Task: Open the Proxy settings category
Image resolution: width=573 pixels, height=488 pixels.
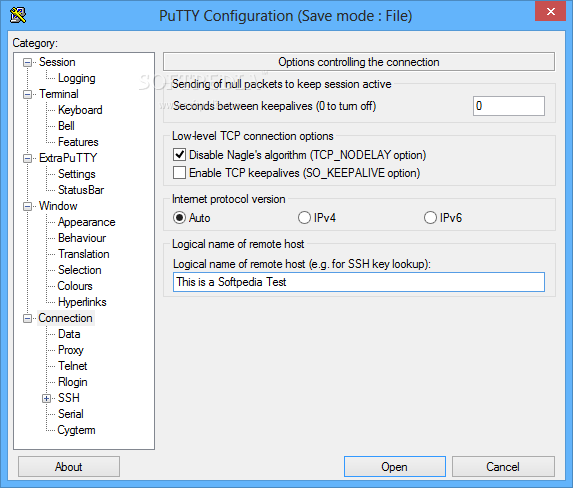Action: (71, 350)
